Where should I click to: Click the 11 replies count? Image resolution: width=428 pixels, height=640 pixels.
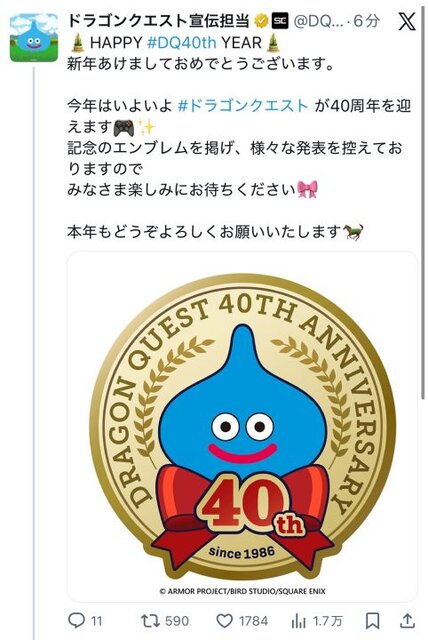[x=96, y=621]
